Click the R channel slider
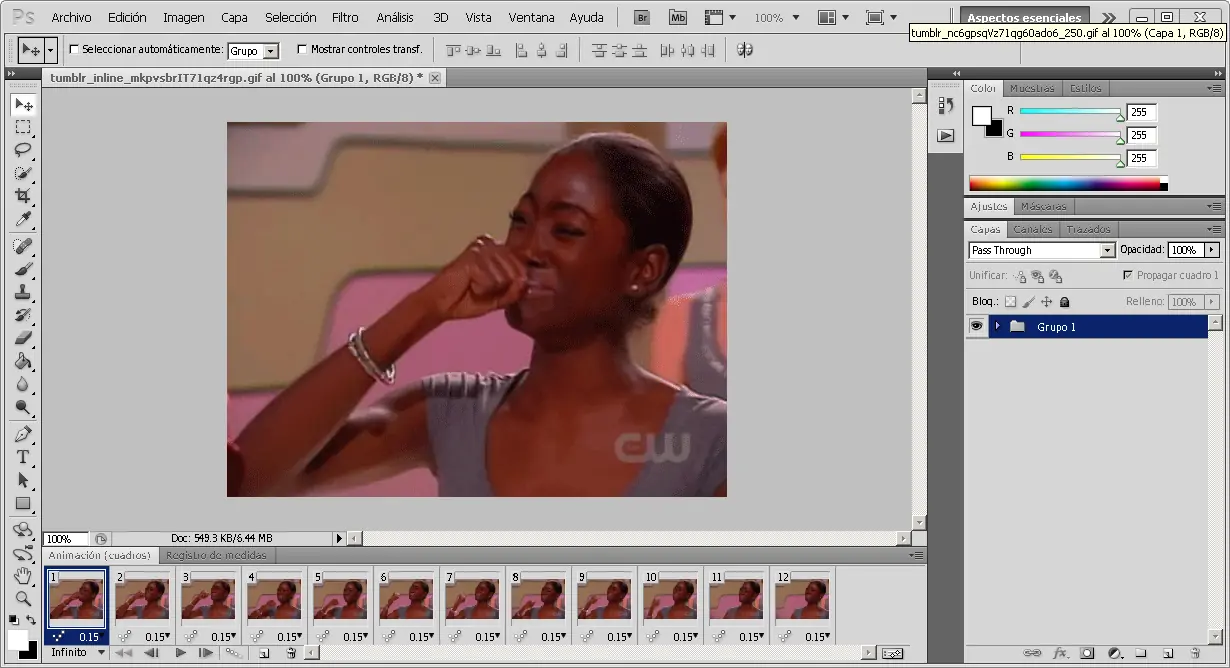The width and height of the screenshot is (1230, 668). click(1071, 111)
